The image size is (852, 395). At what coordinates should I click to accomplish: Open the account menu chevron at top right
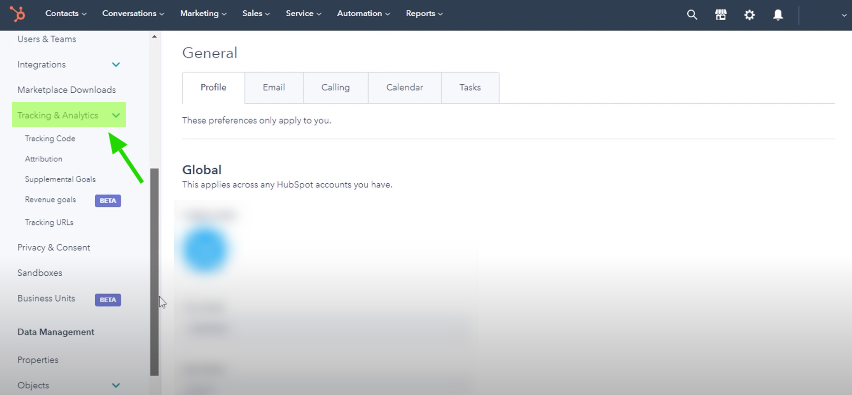[843, 15]
